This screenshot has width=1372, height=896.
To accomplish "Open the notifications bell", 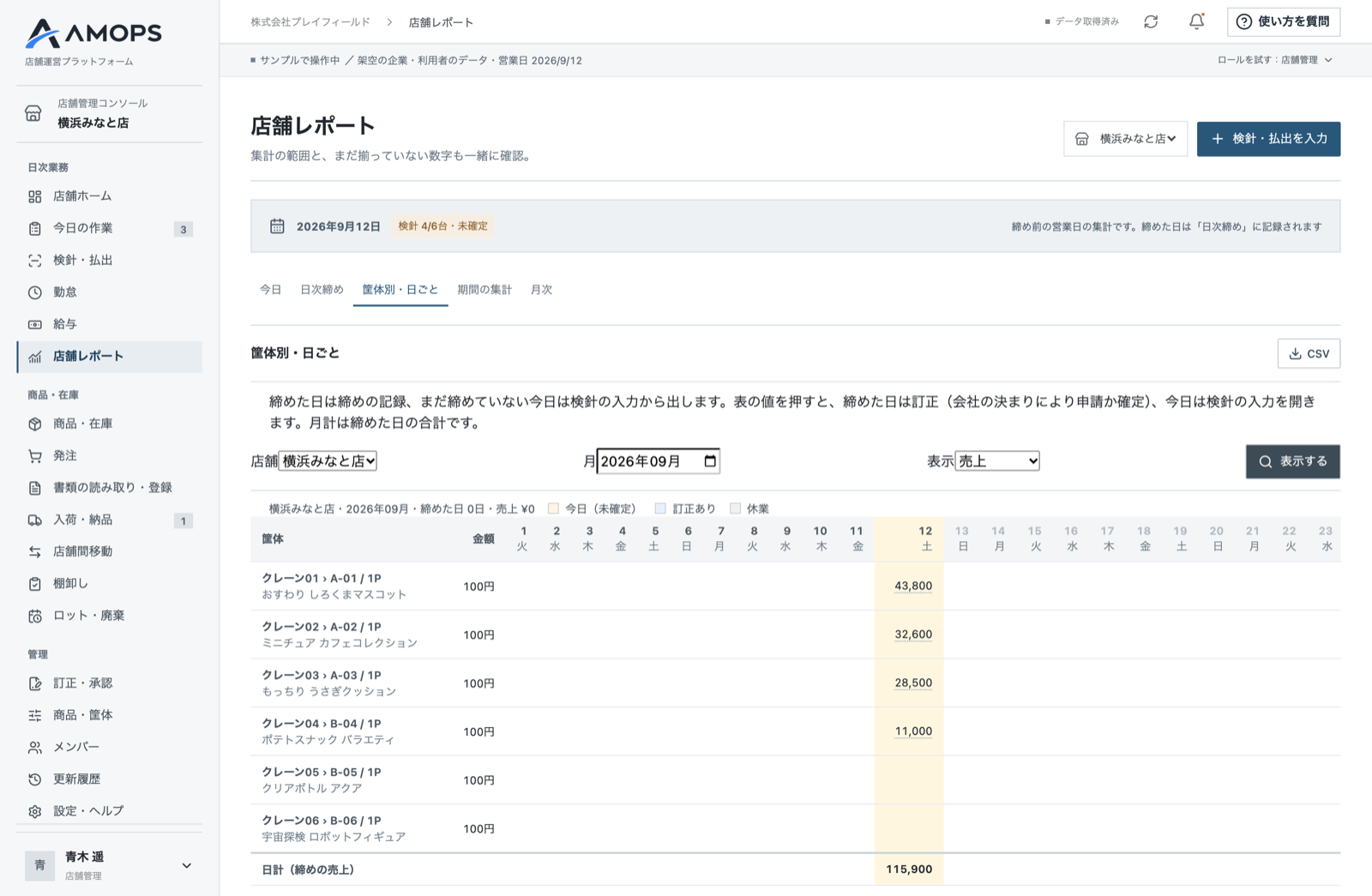I will coord(1196,22).
